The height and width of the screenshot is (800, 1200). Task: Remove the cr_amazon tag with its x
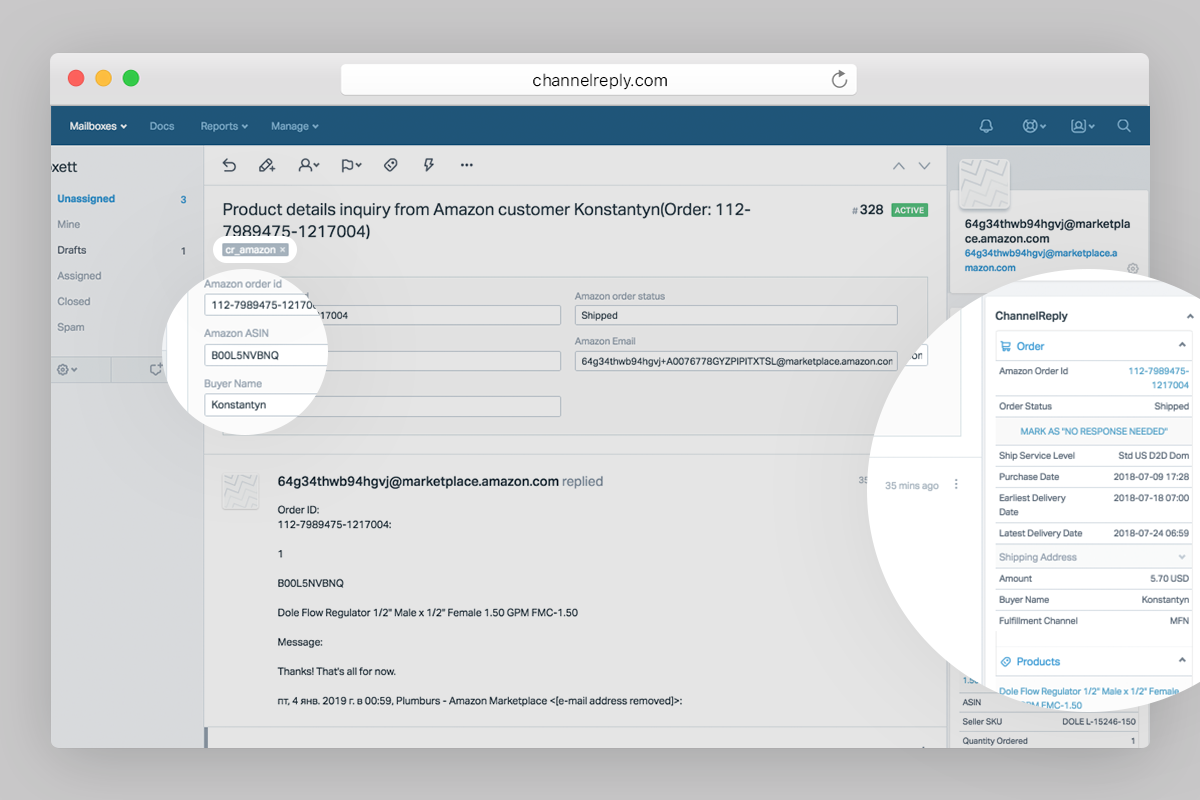(282, 250)
